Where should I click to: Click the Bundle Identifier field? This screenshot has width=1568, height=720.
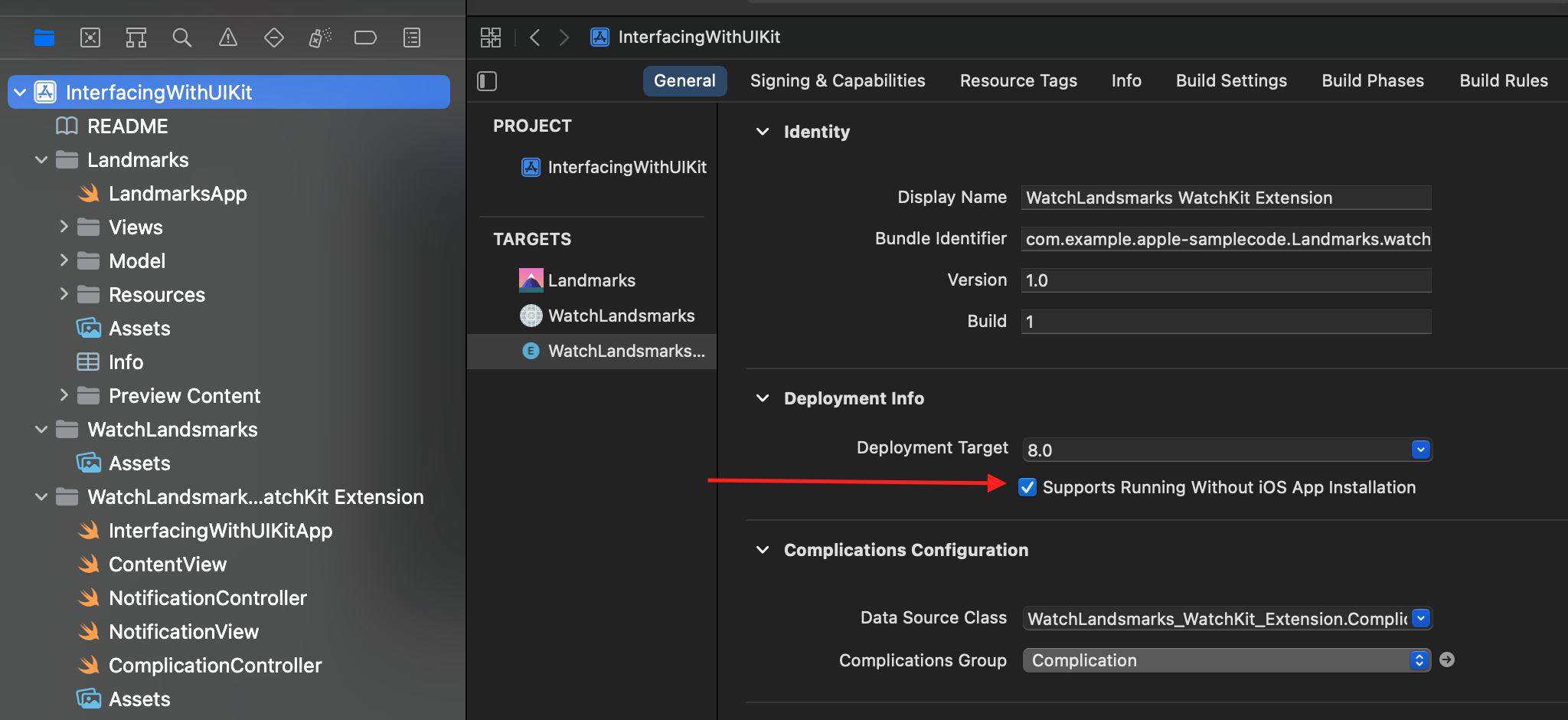click(1226, 239)
